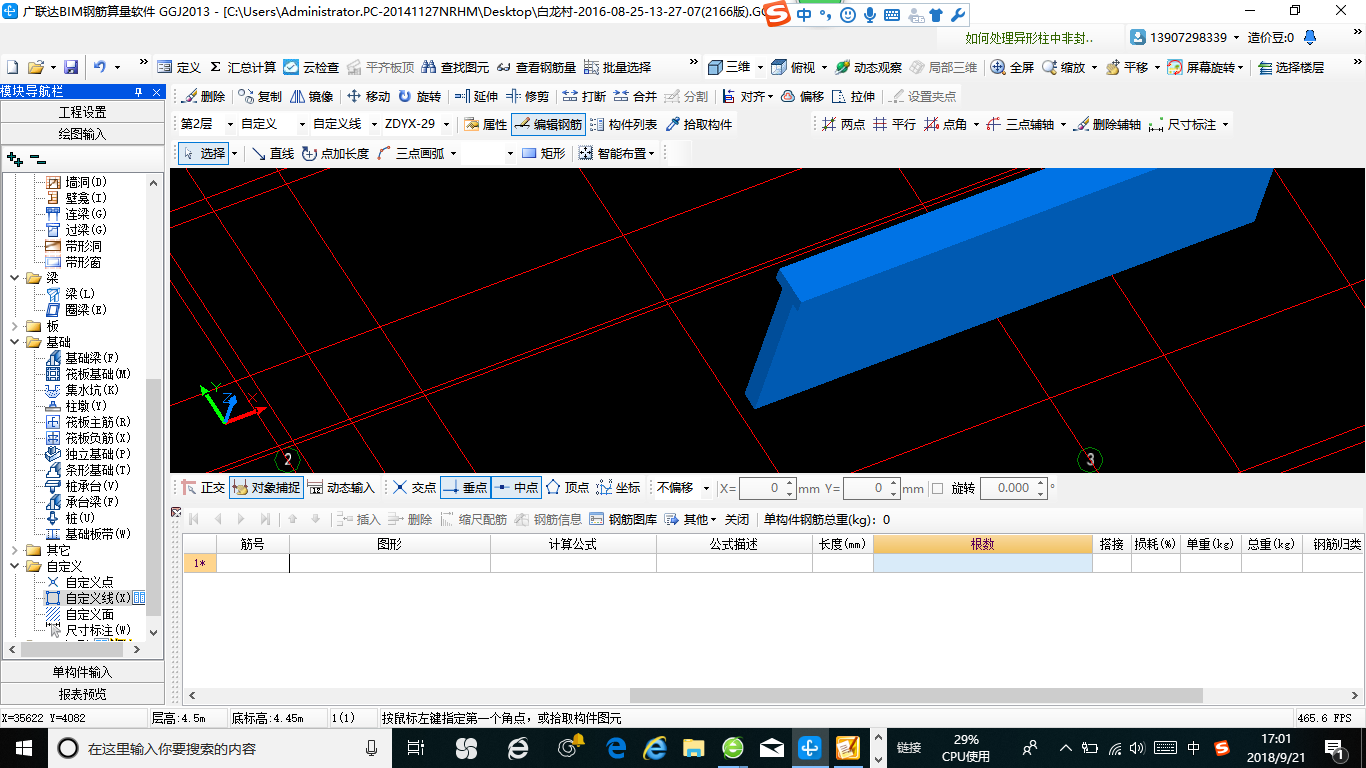Screen dimensions: 1366x768
Task: Open 其他 menu in rebar editor
Action: 691,519
